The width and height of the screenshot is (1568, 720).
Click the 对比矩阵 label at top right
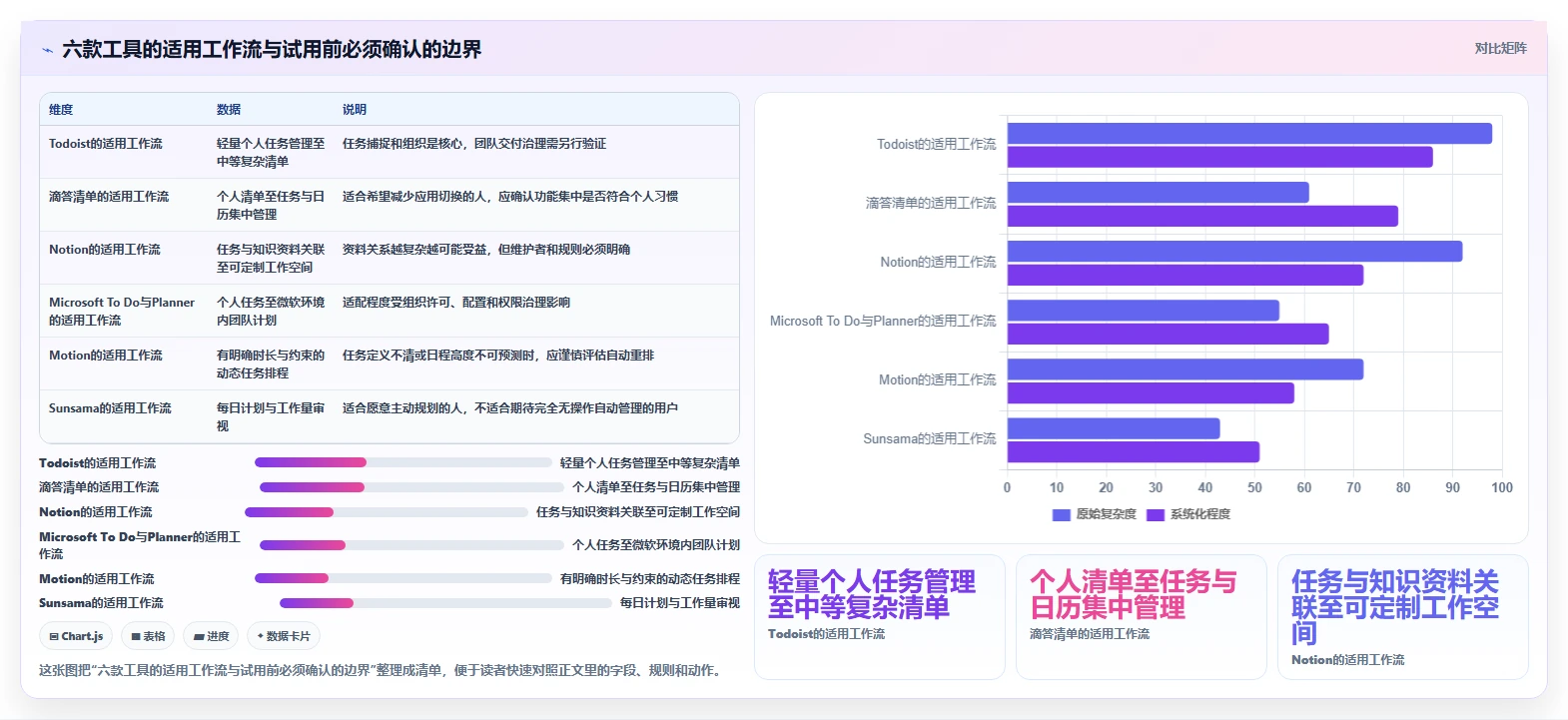(x=1500, y=48)
